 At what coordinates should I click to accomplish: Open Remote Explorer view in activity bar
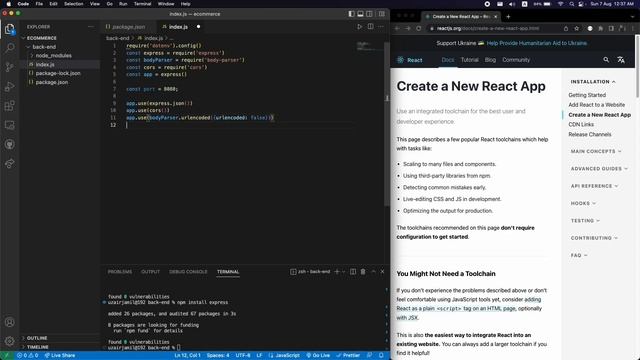(x=9, y=125)
